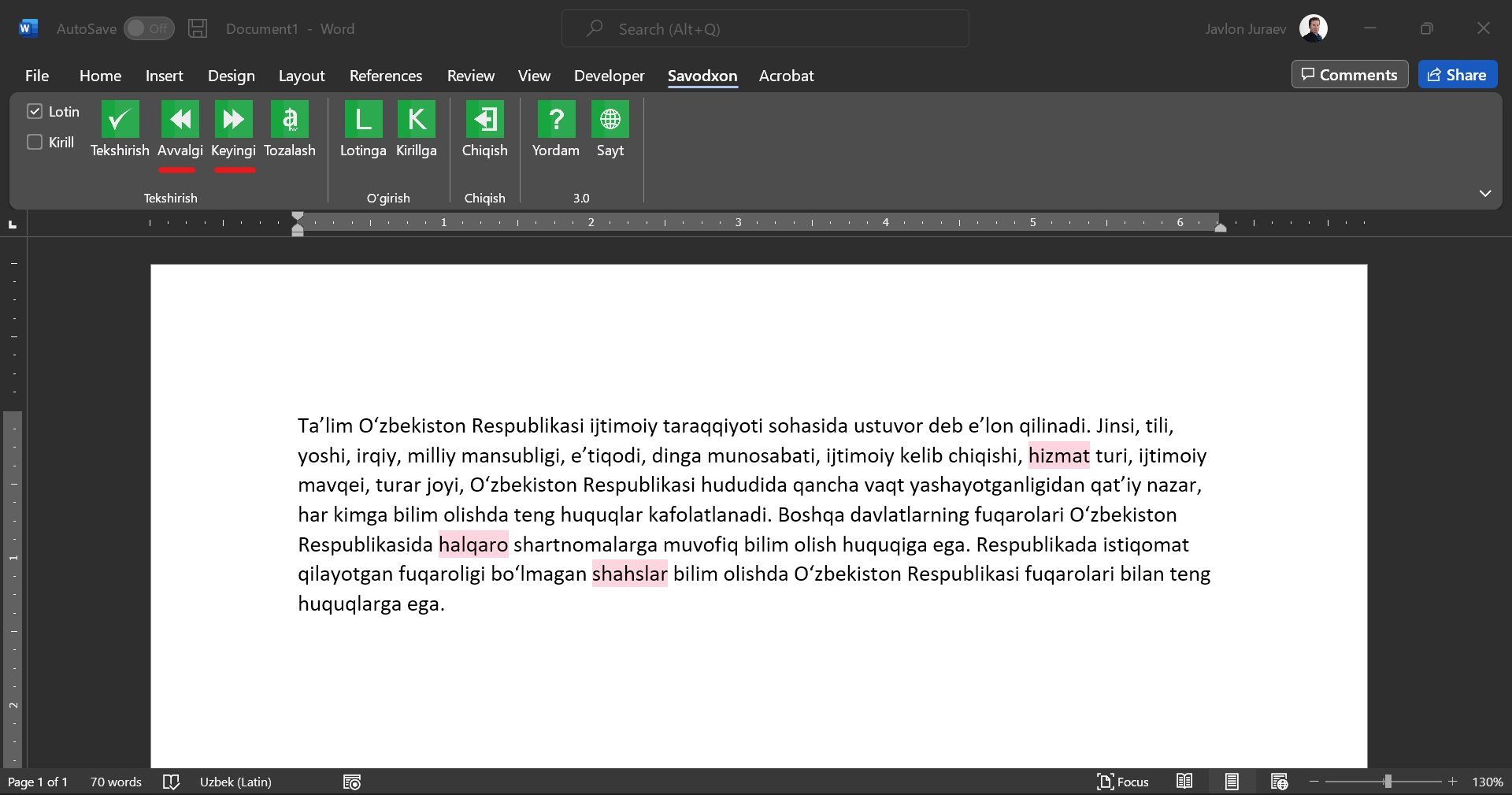This screenshot has height=795, width=1512.
Task: Switch to the References tab
Action: pyautogui.click(x=385, y=76)
